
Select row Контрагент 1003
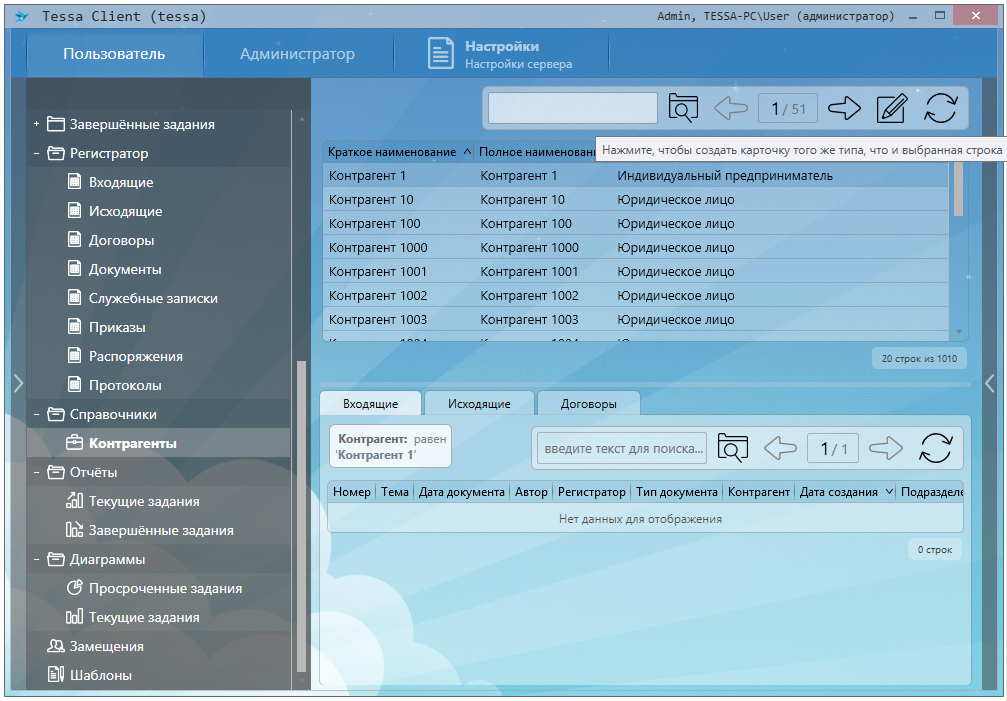point(636,319)
